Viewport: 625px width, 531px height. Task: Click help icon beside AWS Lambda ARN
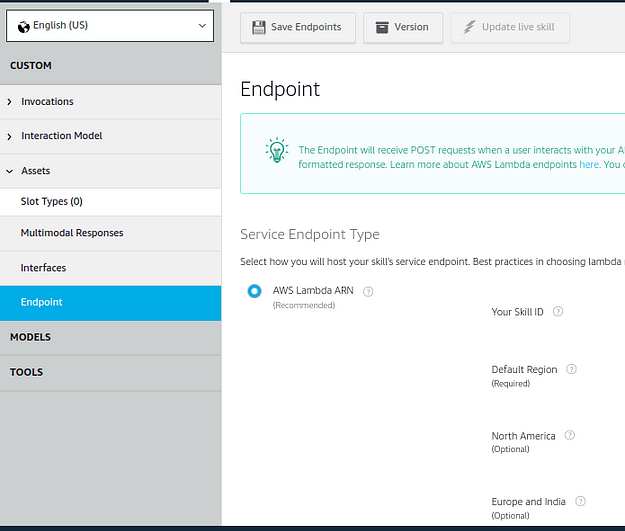[368, 292]
